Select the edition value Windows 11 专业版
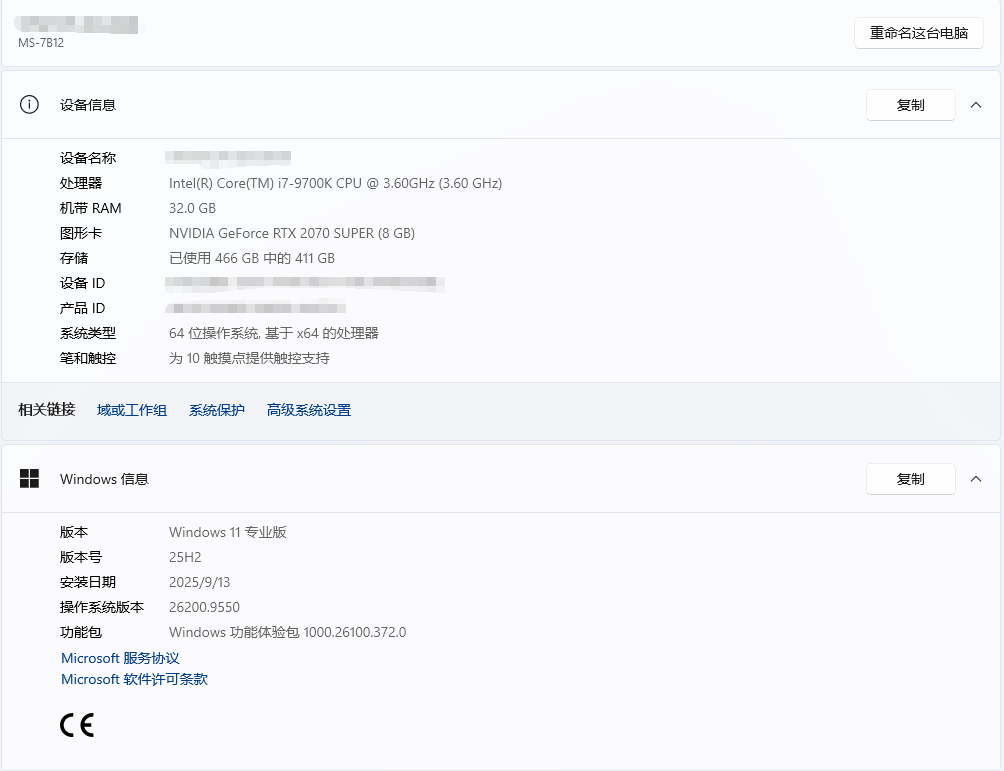 [x=228, y=532]
